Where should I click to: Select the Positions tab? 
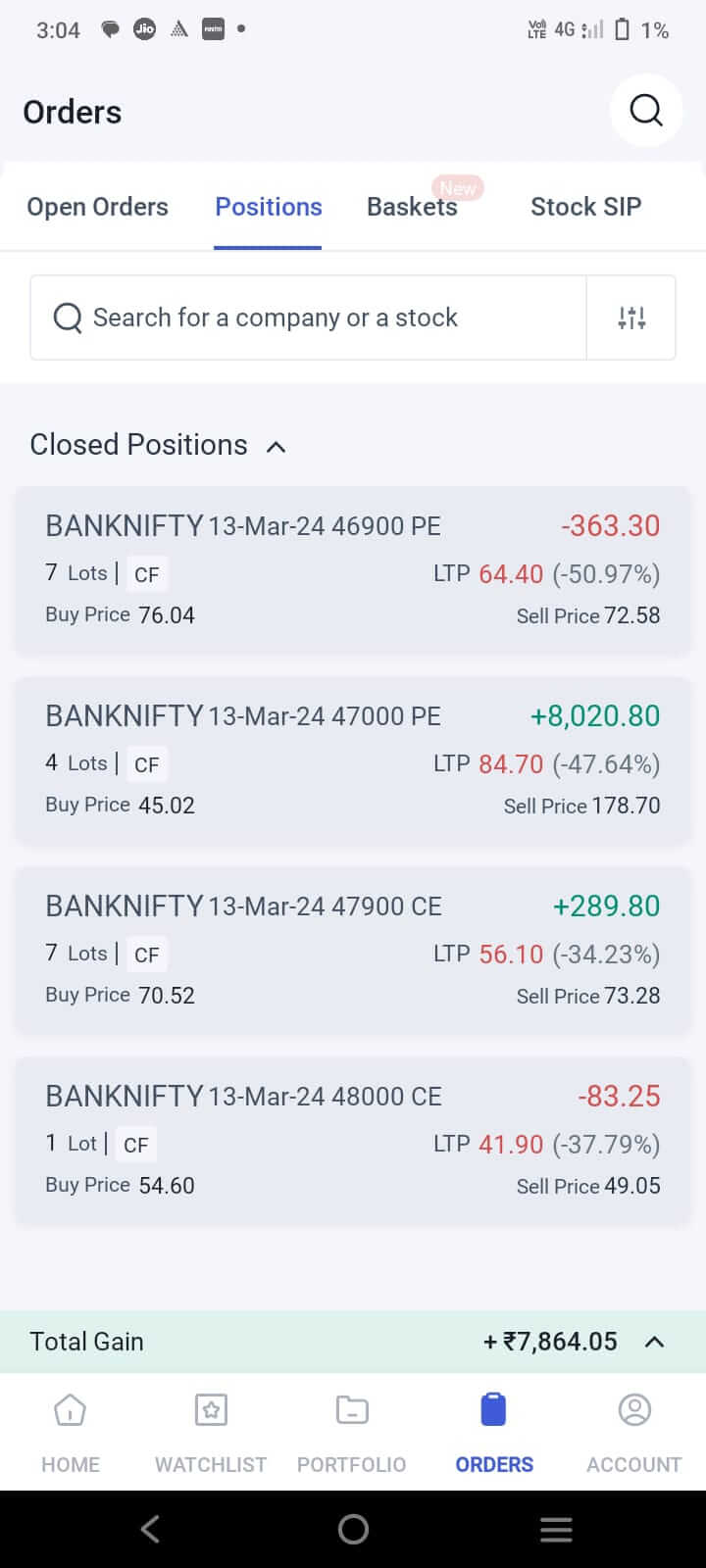[269, 207]
